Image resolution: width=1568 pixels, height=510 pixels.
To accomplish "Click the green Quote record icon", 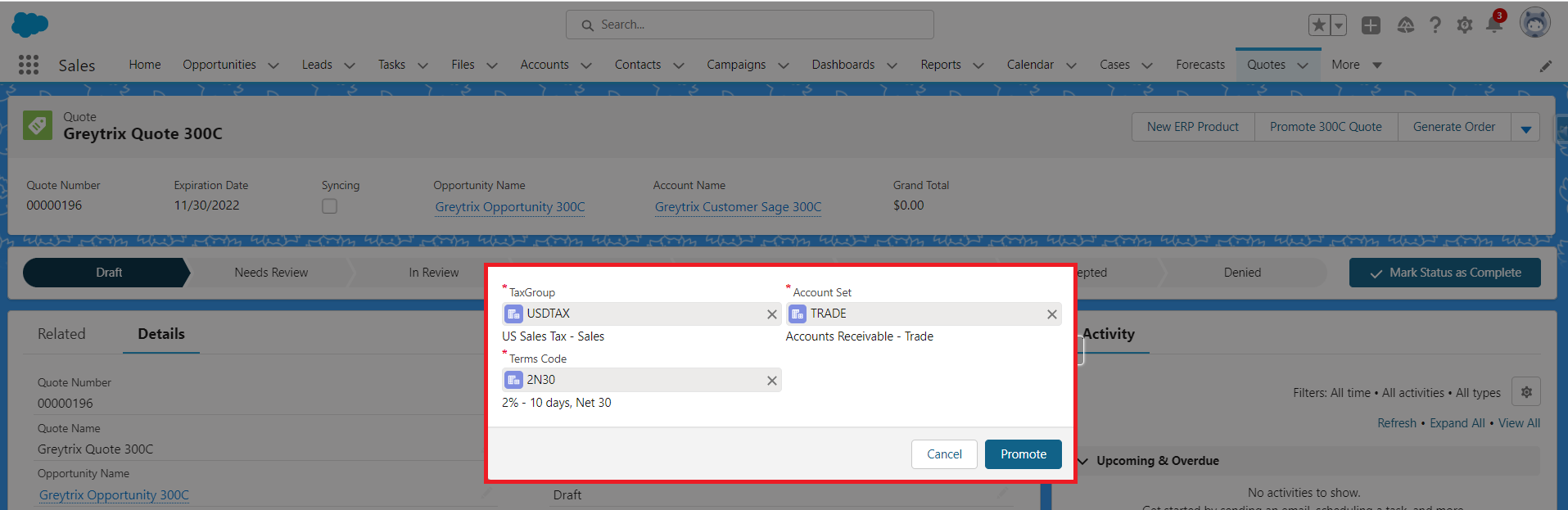I will click(x=38, y=125).
